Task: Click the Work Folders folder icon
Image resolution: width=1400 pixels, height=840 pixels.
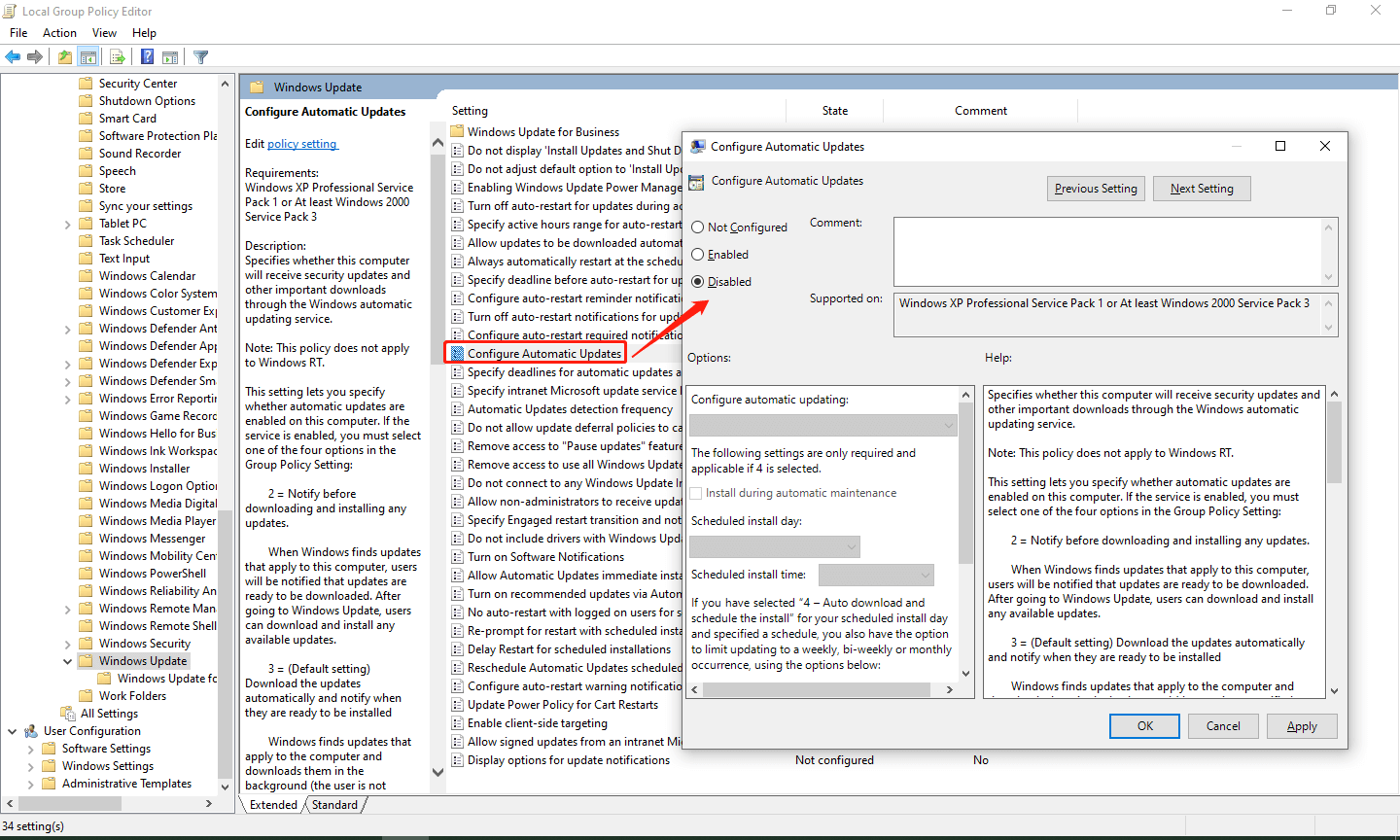Action: coord(86,696)
